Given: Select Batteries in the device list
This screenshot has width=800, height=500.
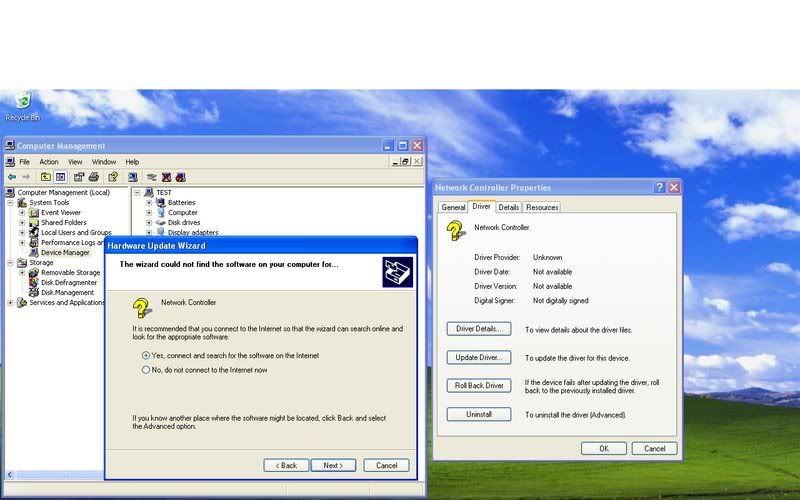Looking at the screenshot, I should (x=182, y=203).
